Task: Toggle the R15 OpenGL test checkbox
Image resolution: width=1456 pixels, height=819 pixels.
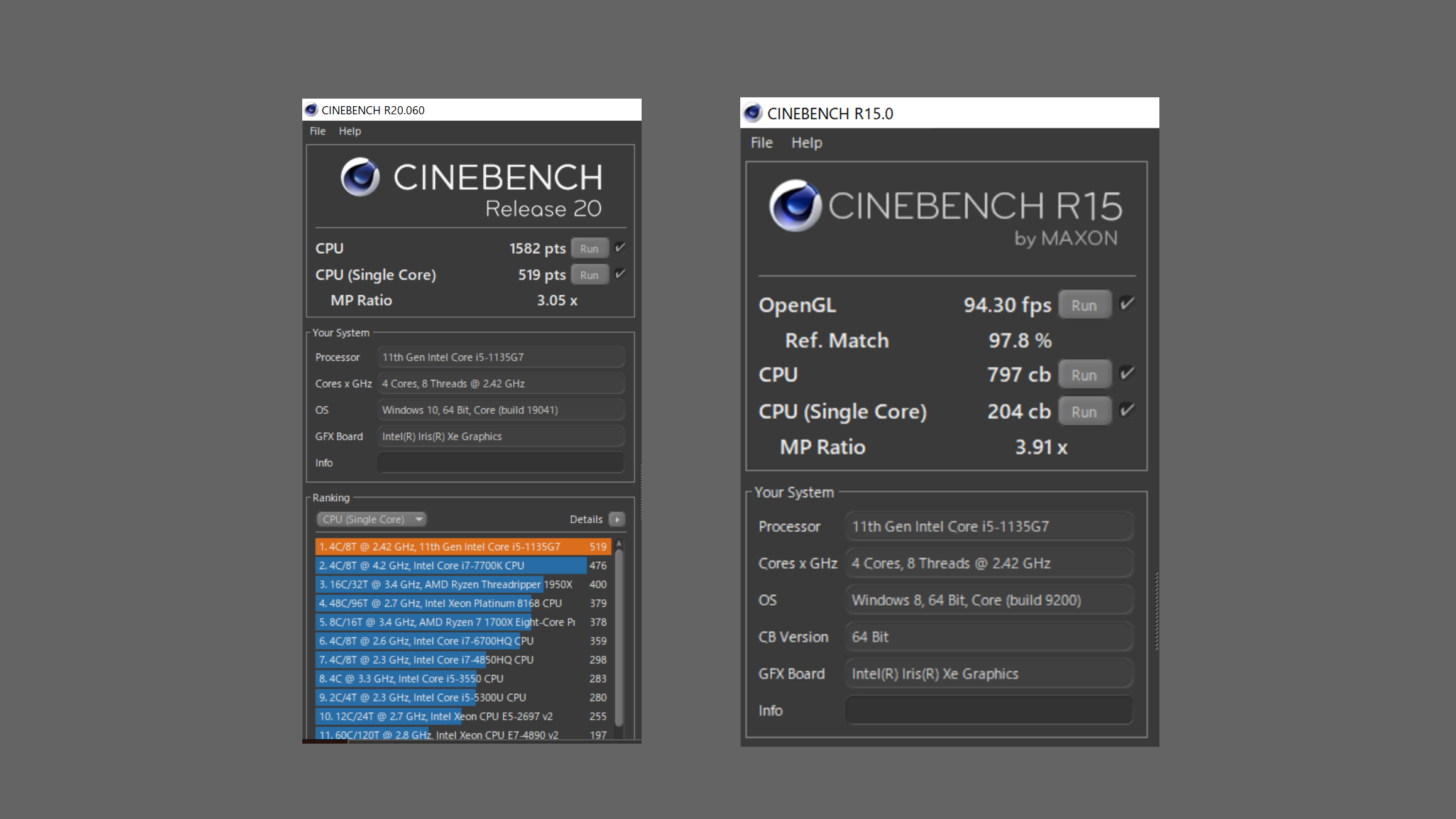Action: tap(1127, 304)
